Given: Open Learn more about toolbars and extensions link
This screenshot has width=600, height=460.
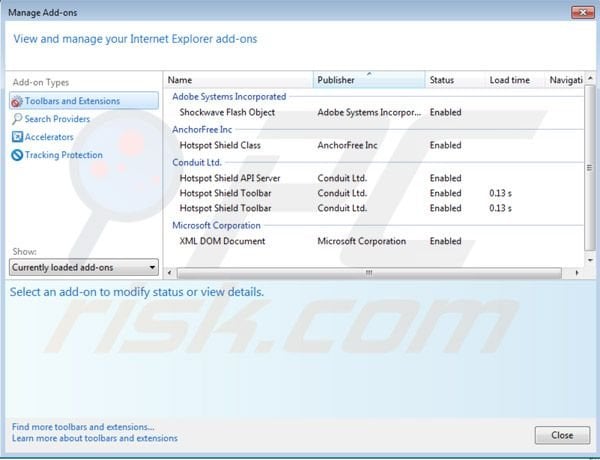Looking at the screenshot, I should pos(95,438).
